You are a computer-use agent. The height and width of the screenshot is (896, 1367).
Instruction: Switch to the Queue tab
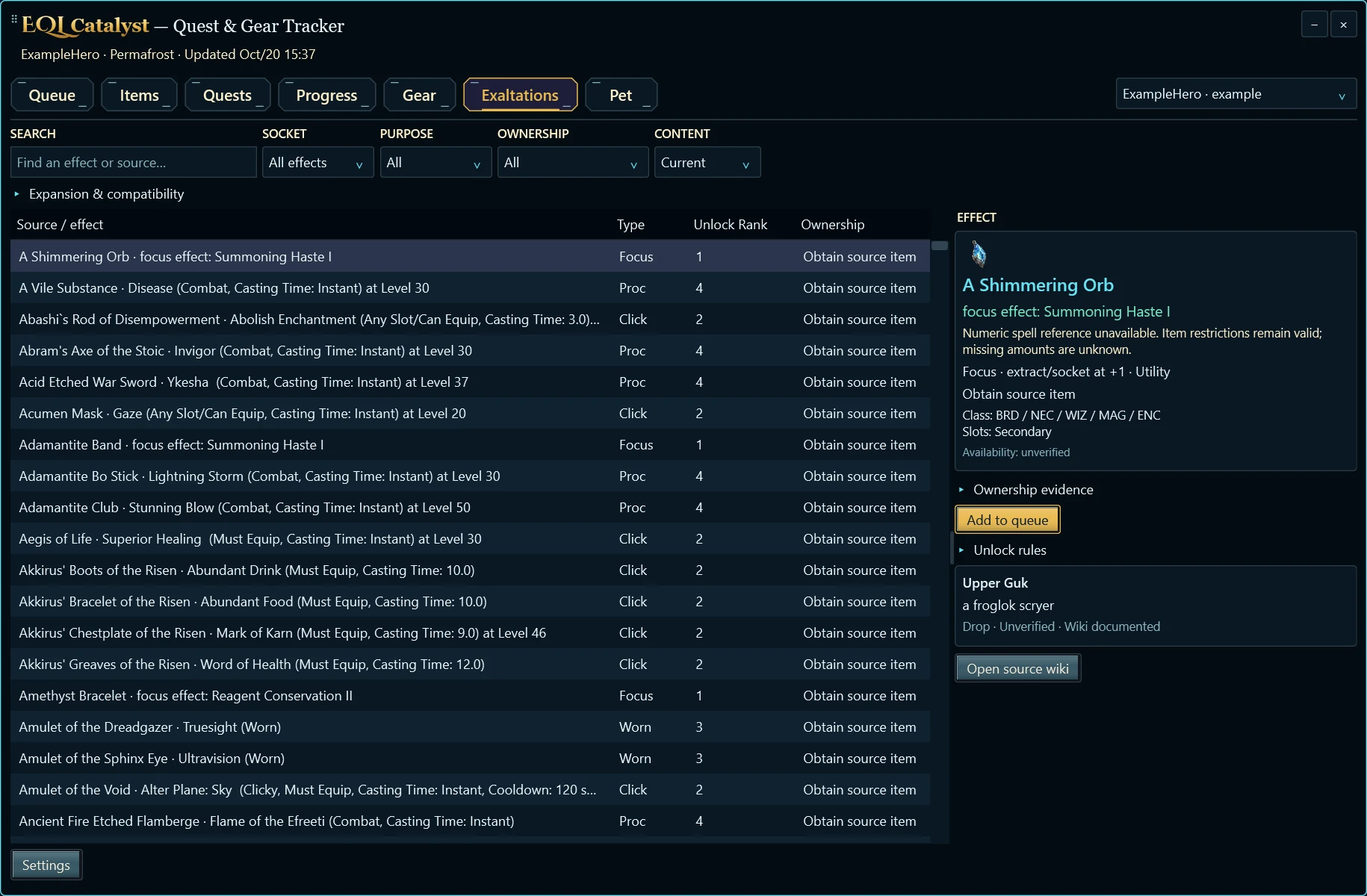[x=52, y=95]
